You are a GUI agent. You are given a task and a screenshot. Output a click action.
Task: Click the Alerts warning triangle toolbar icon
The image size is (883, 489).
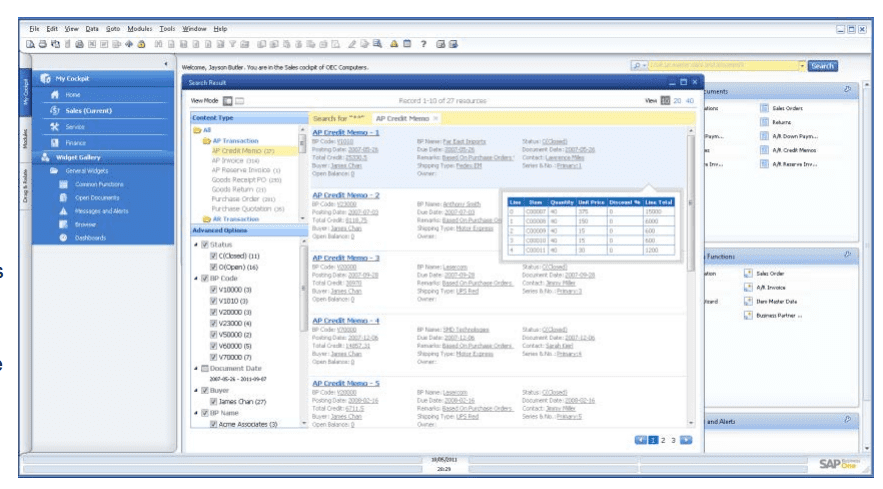(x=394, y=44)
